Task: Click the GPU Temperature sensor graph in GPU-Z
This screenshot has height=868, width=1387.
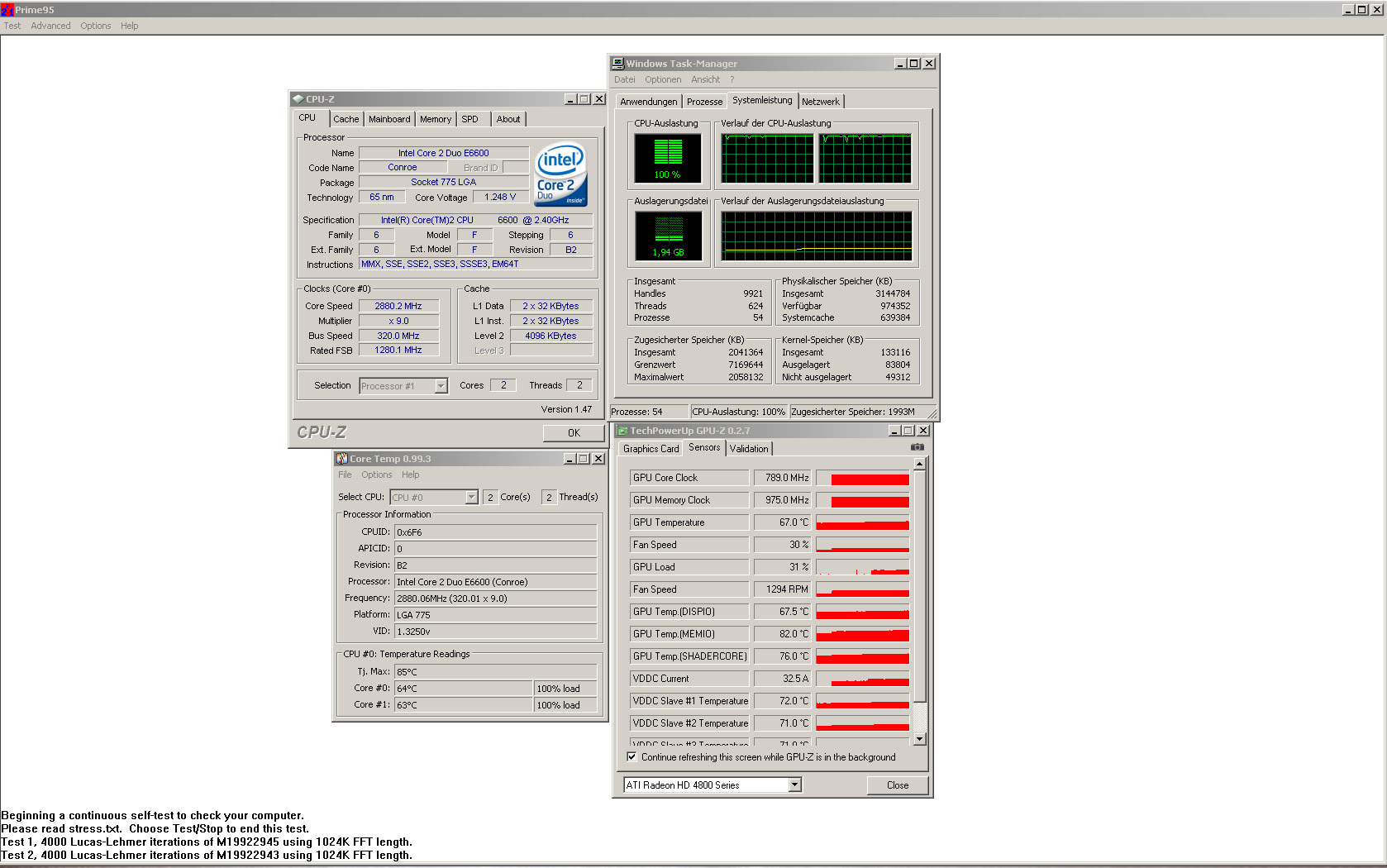Action: tap(863, 522)
